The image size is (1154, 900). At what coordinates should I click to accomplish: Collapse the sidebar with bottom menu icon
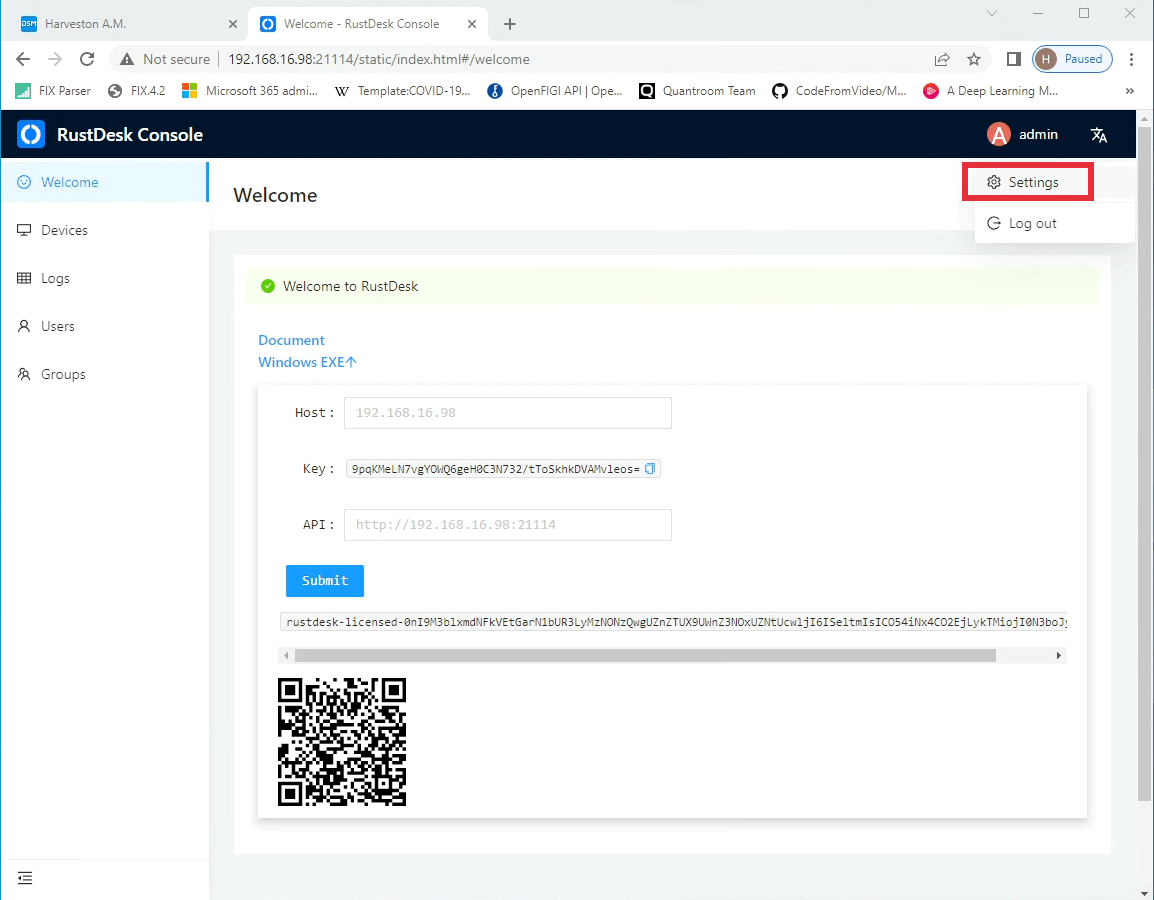point(25,878)
